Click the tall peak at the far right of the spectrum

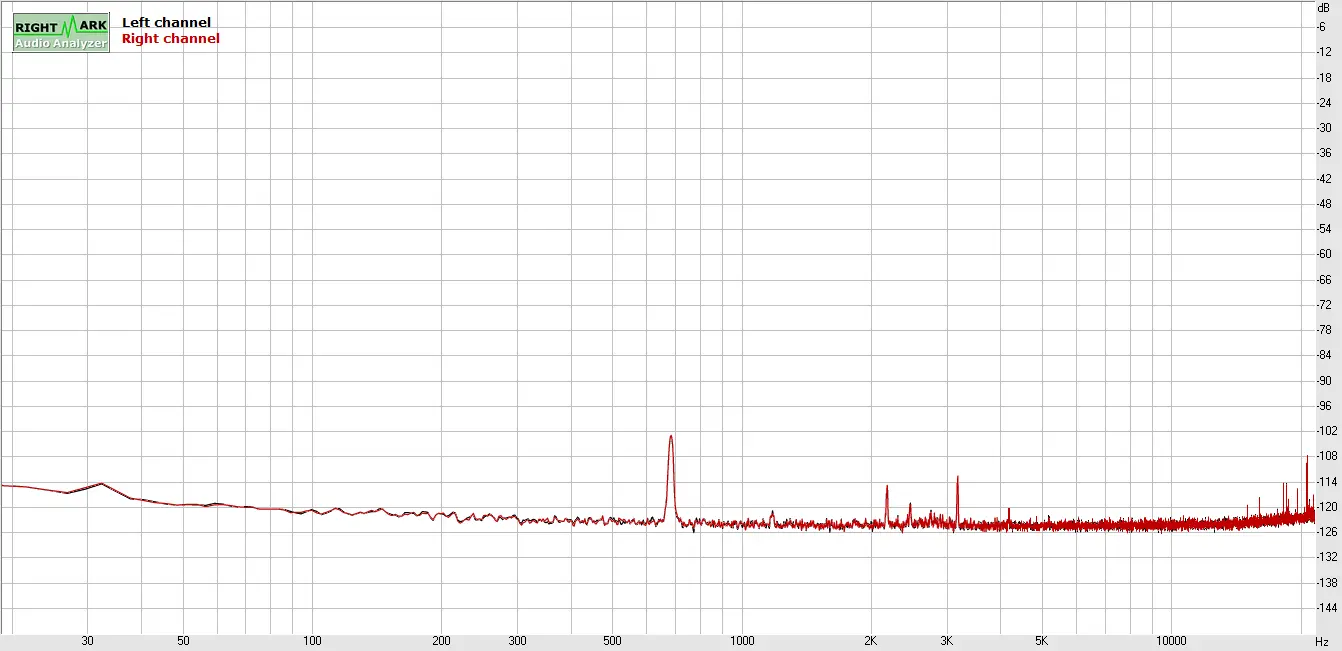(1306, 458)
